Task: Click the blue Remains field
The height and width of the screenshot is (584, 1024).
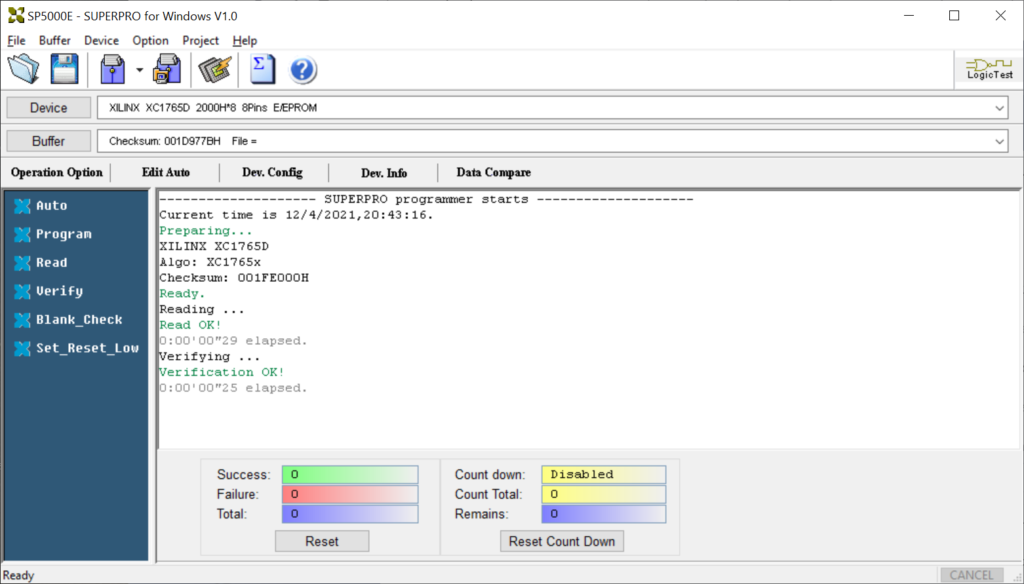Action: click(603, 513)
